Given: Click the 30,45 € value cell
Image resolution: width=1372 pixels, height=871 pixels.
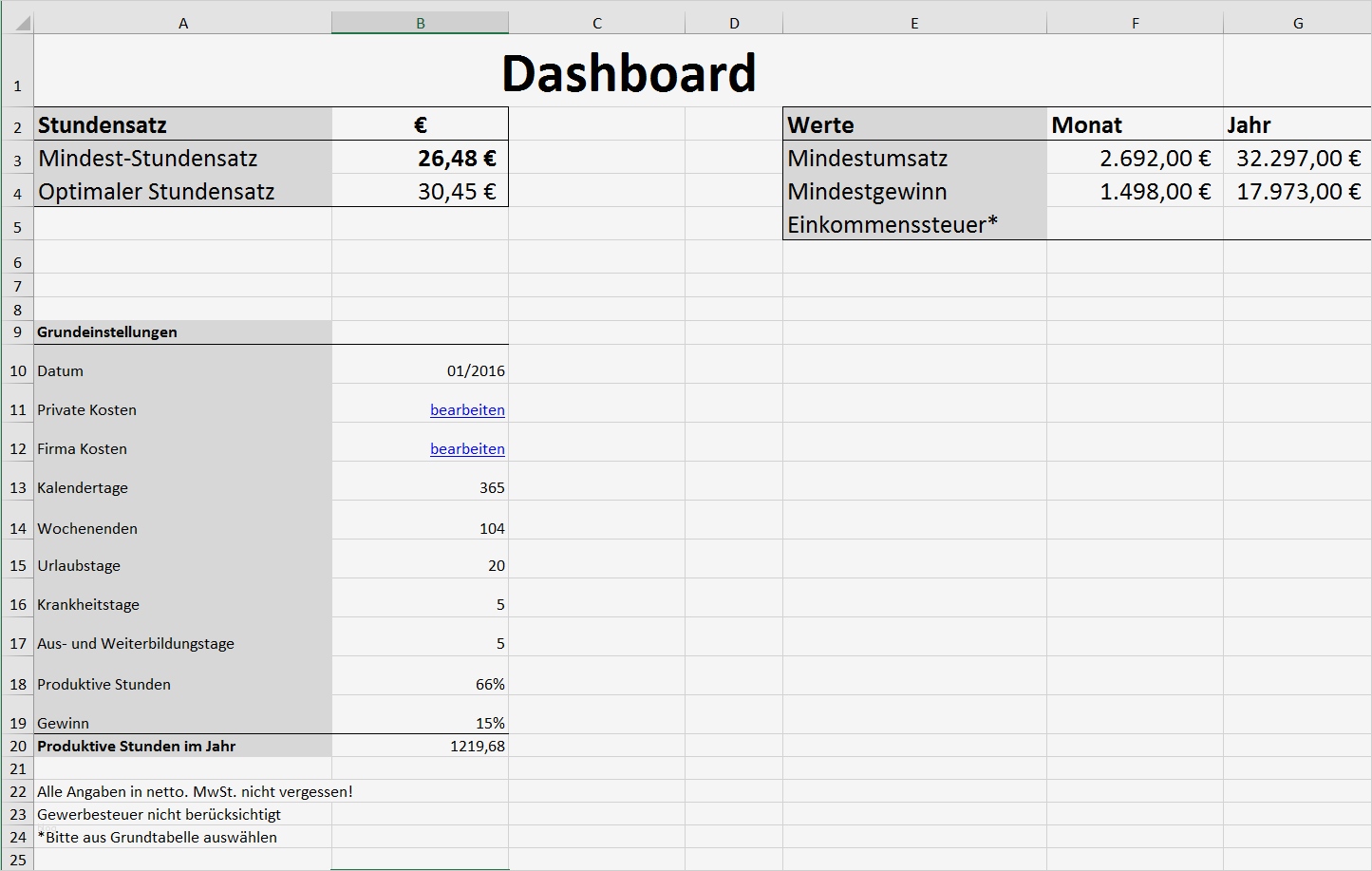Looking at the screenshot, I should [x=421, y=191].
